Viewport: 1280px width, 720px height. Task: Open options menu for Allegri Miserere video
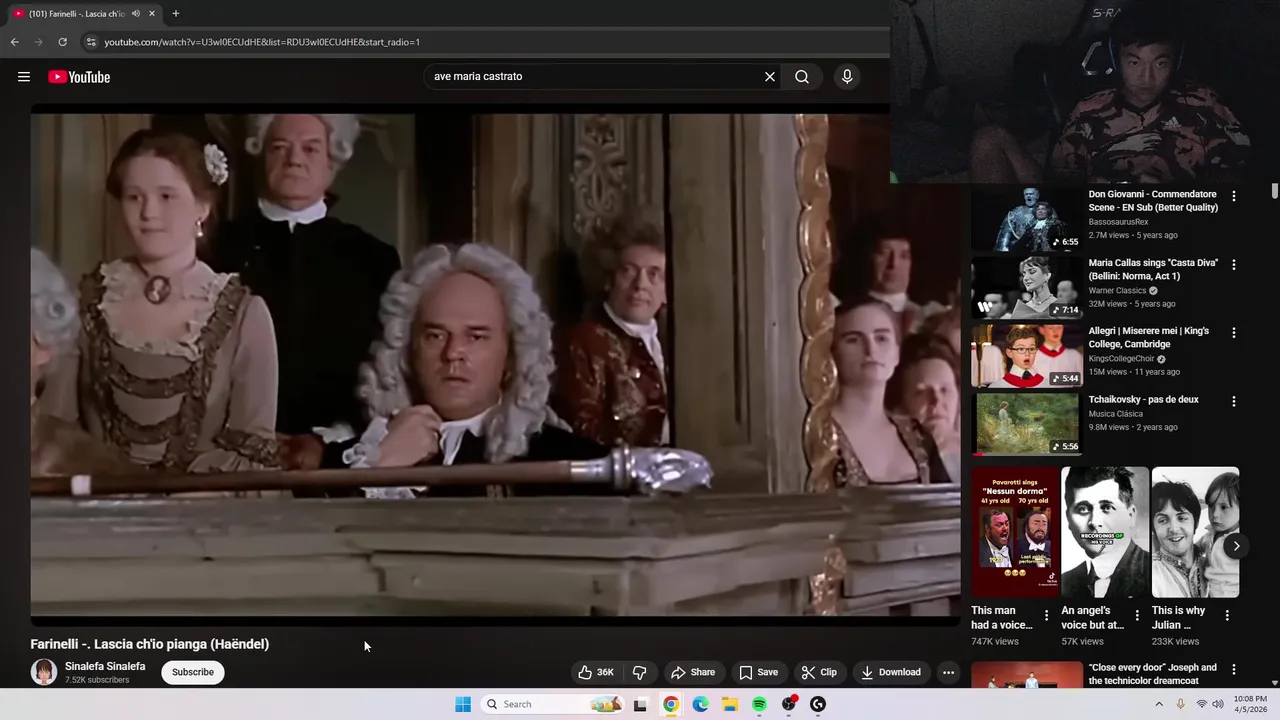point(1233,332)
